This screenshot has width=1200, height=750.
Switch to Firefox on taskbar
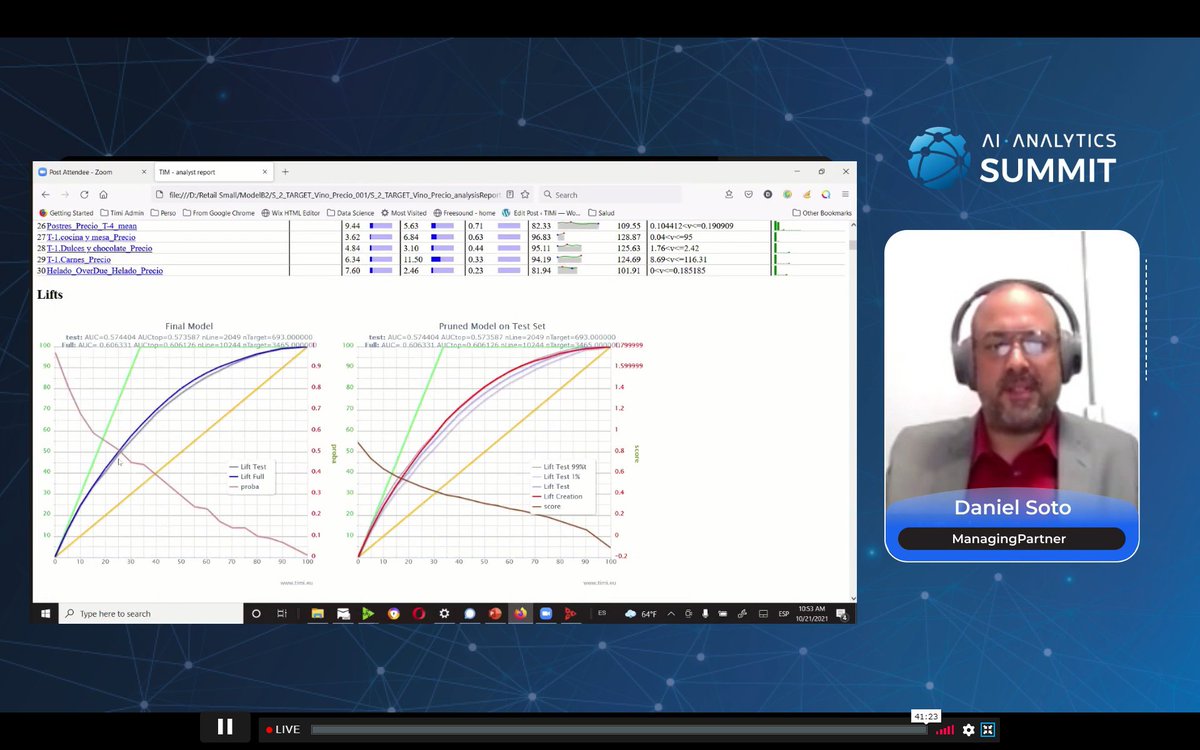[x=520, y=613]
